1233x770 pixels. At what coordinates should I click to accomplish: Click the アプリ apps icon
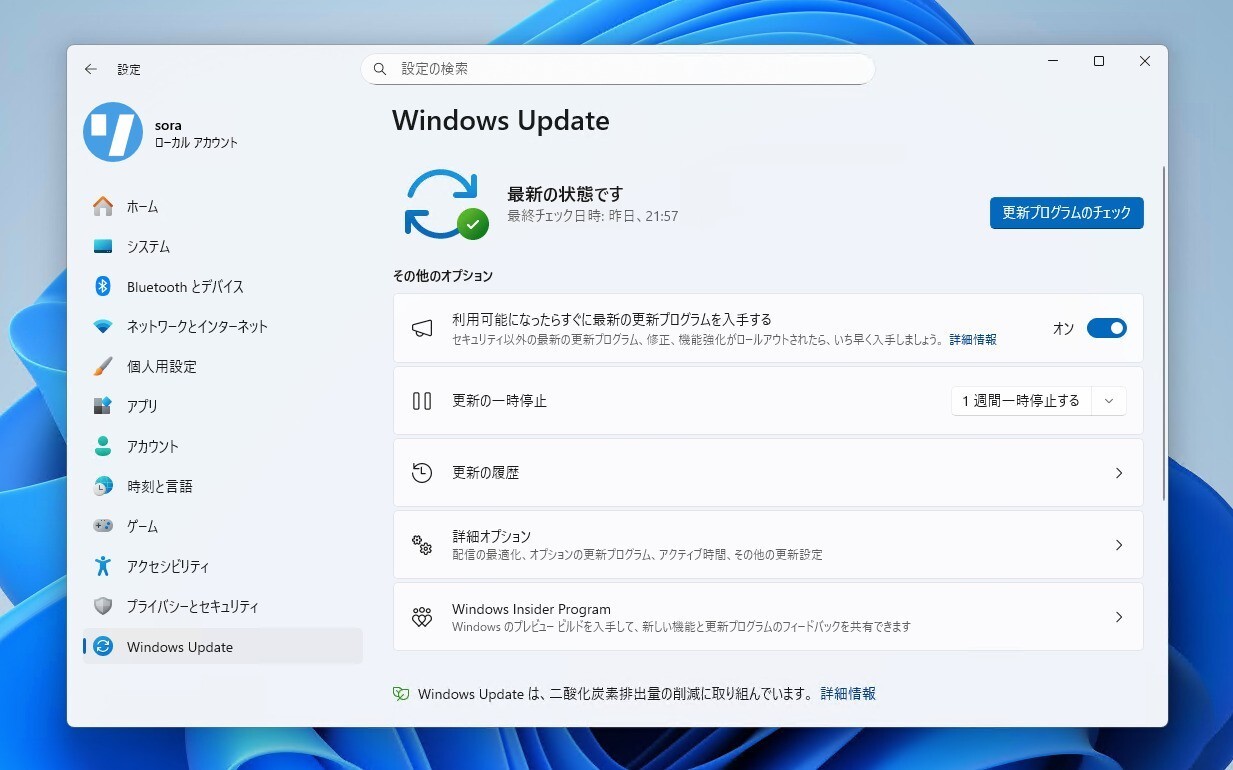coord(103,406)
